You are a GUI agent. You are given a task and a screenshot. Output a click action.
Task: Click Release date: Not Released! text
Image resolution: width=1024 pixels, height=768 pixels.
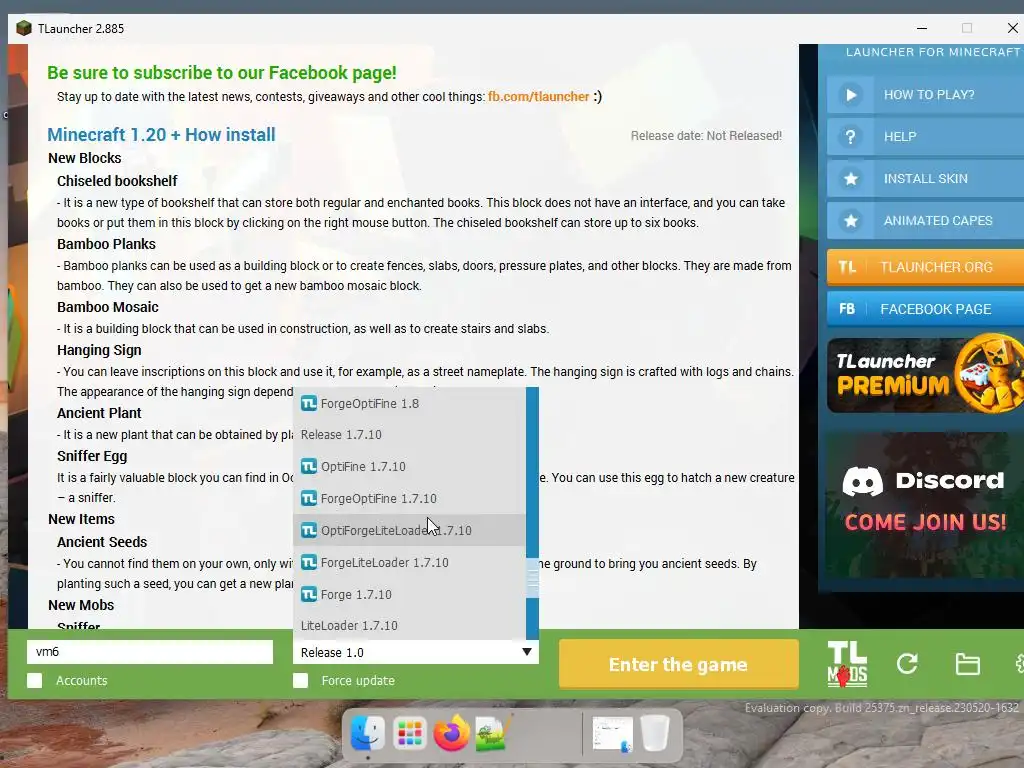point(706,136)
